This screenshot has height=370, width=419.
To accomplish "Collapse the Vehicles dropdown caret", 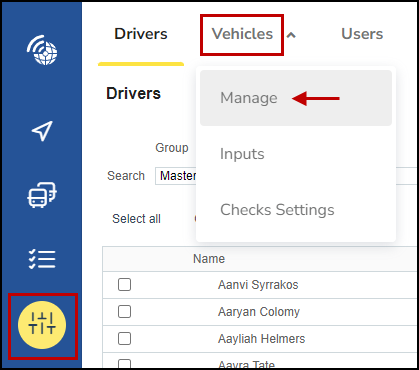I will 291,35.
